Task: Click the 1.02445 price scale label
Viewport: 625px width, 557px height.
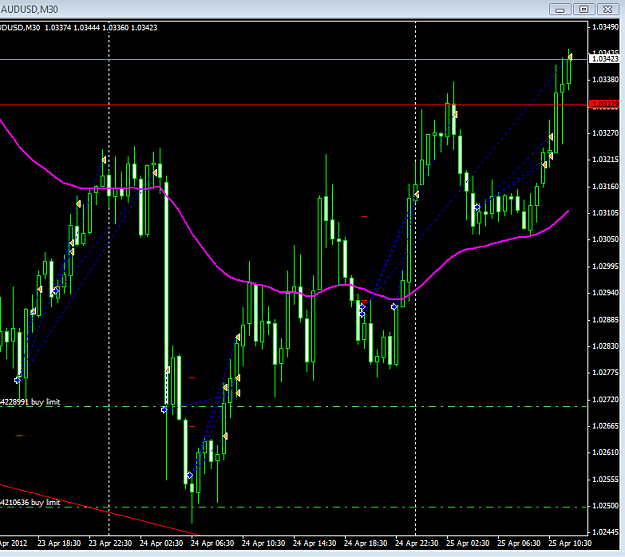Action: tap(605, 532)
